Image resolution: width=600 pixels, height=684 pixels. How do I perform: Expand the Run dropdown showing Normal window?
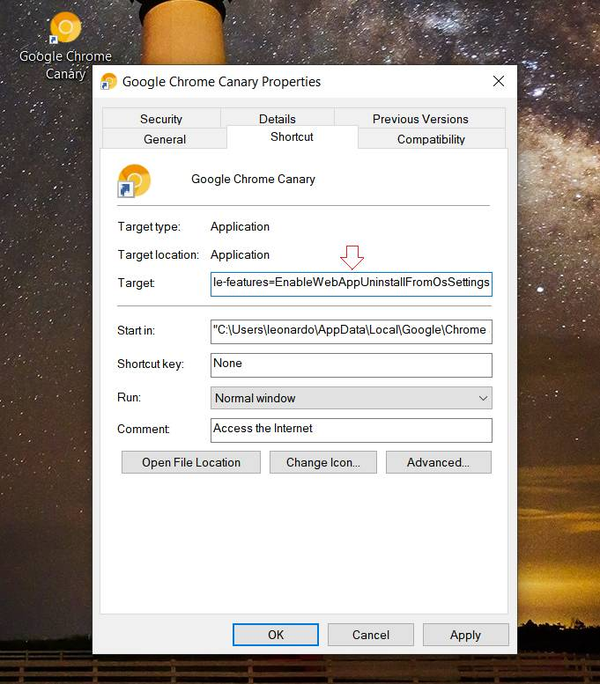(x=351, y=398)
